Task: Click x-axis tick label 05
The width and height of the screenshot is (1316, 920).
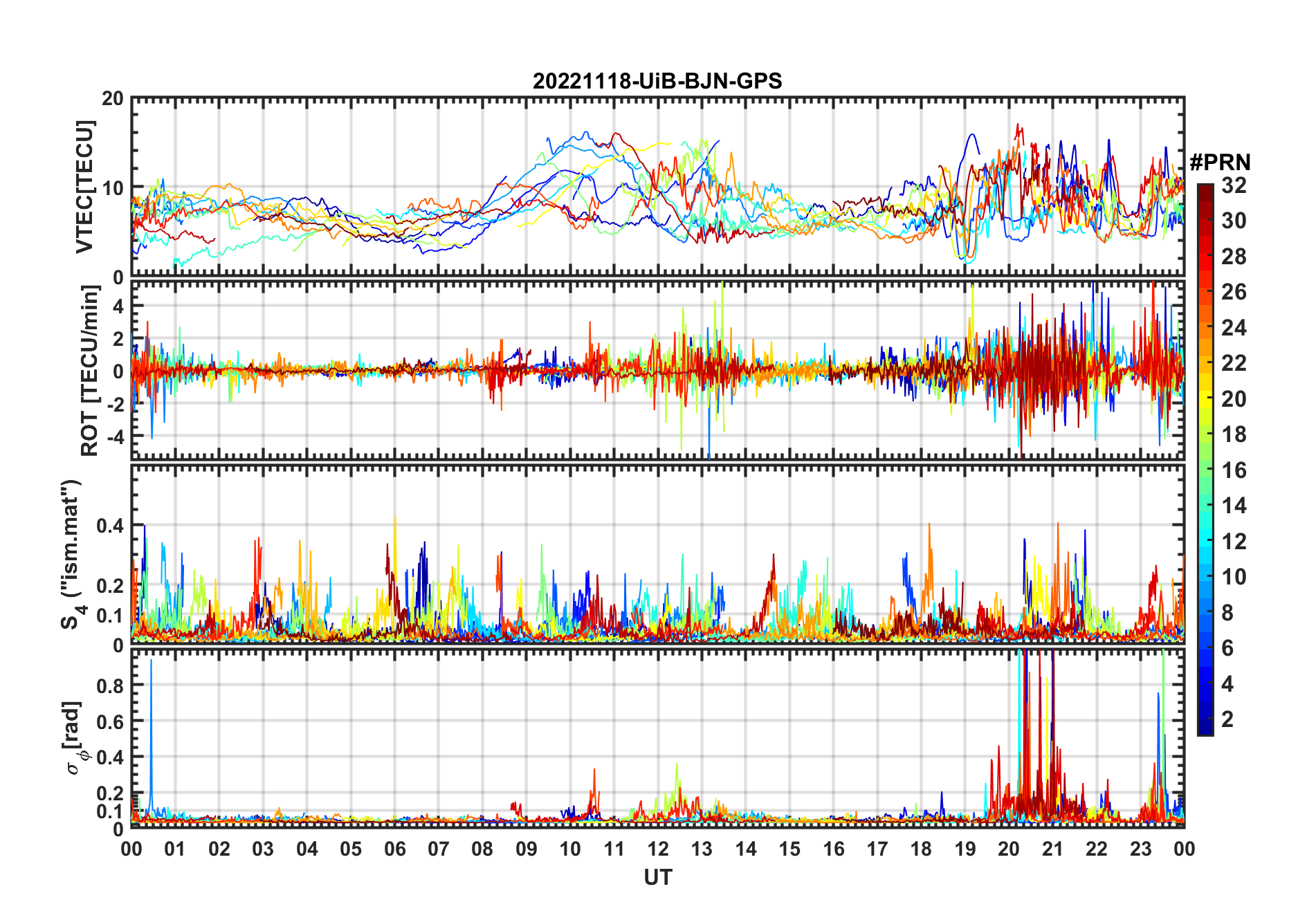Action: [x=351, y=849]
